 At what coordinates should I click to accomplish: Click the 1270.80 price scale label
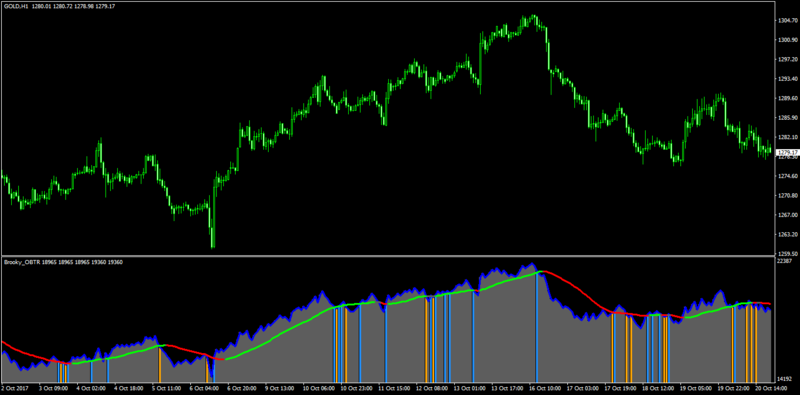tap(788, 195)
